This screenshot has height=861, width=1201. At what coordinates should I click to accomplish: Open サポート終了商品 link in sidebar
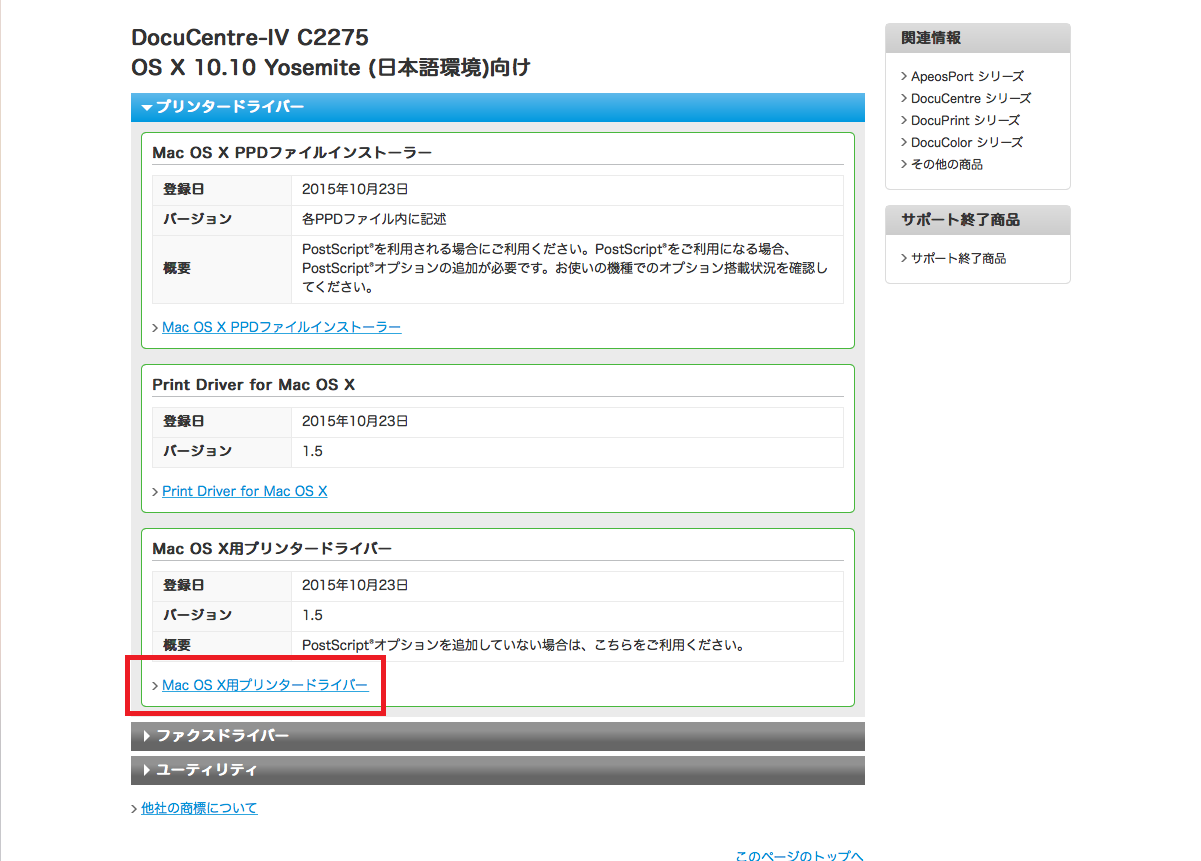(x=958, y=258)
